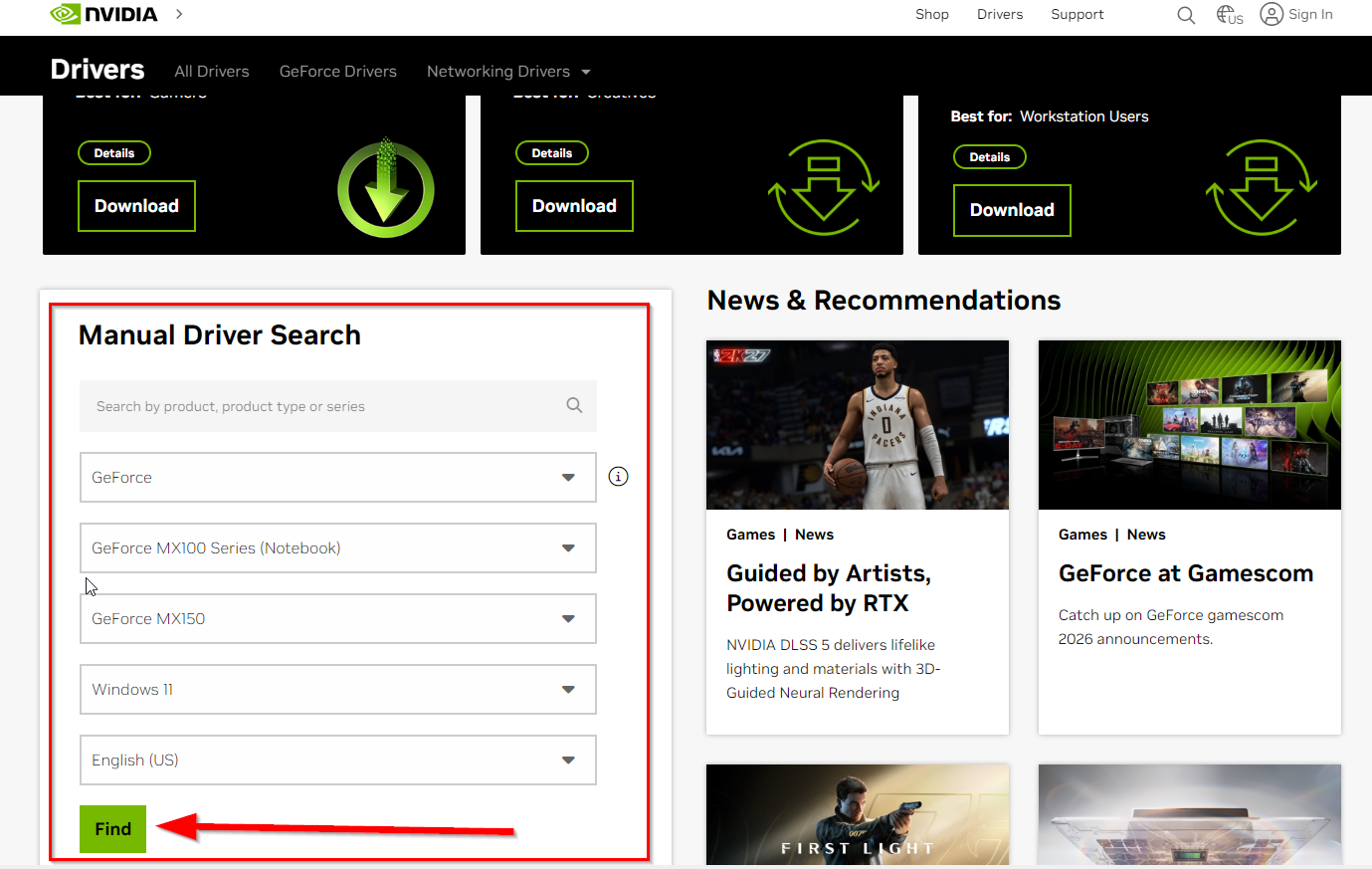Click Games tag on the Gamescom article
1372x869 pixels.
tap(1082, 535)
